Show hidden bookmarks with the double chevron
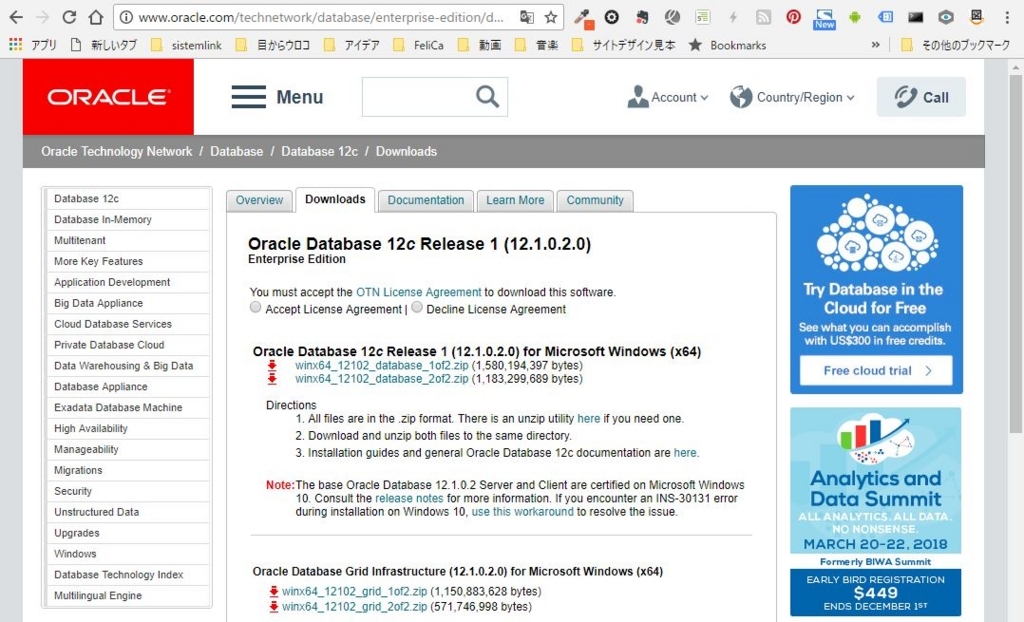Image resolution: width=1024 pixels, height=622 pixels. pyautogui.click(x=875, y=45)
